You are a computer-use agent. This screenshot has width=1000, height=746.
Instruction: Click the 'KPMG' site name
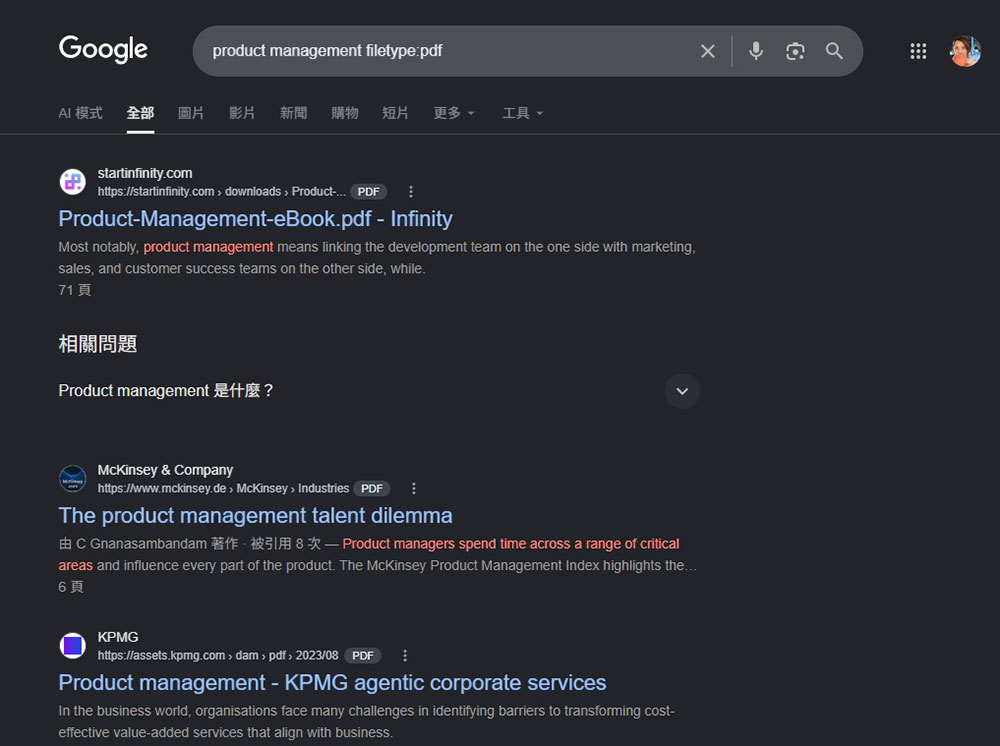[118, 637]
